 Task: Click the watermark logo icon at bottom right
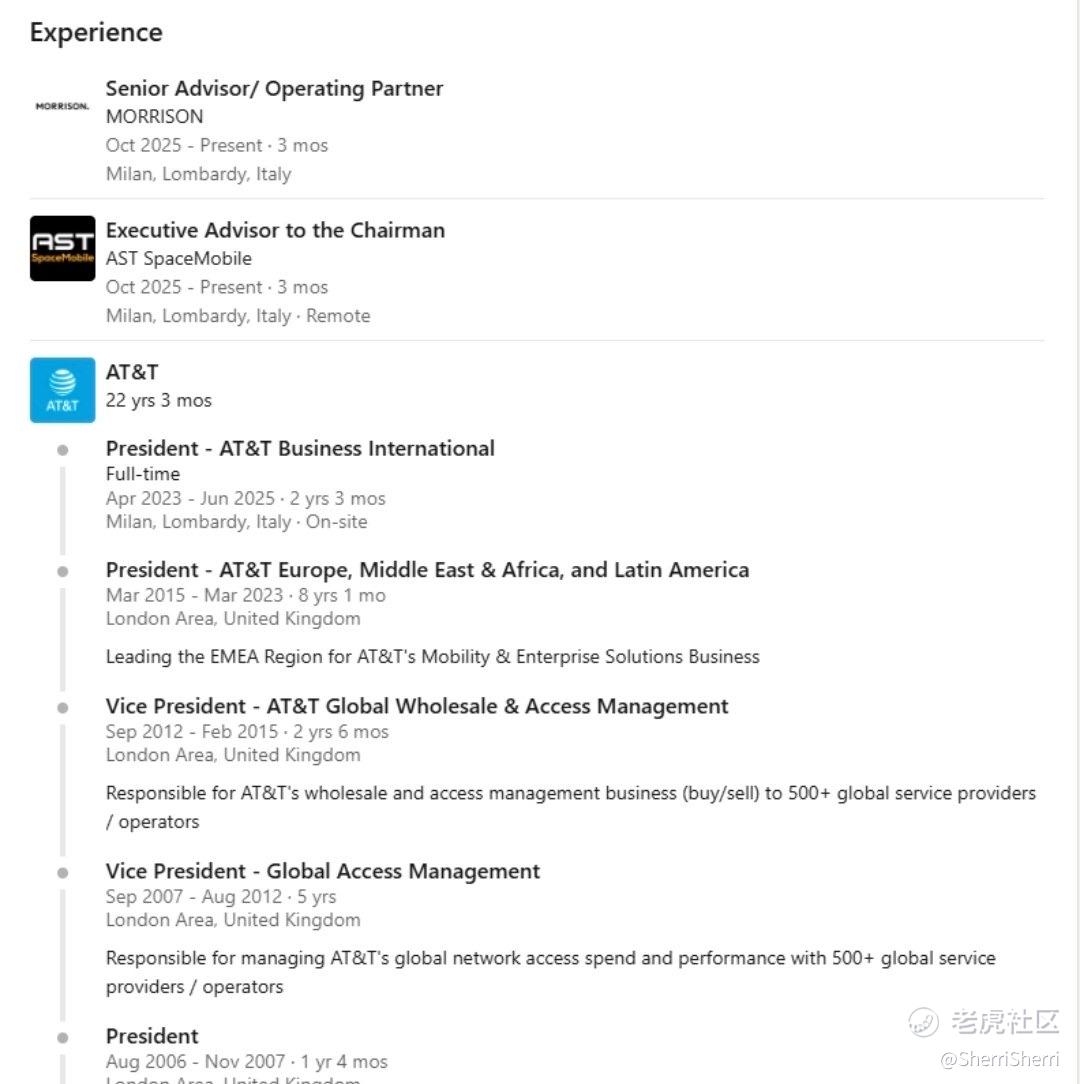point(923,1022)
